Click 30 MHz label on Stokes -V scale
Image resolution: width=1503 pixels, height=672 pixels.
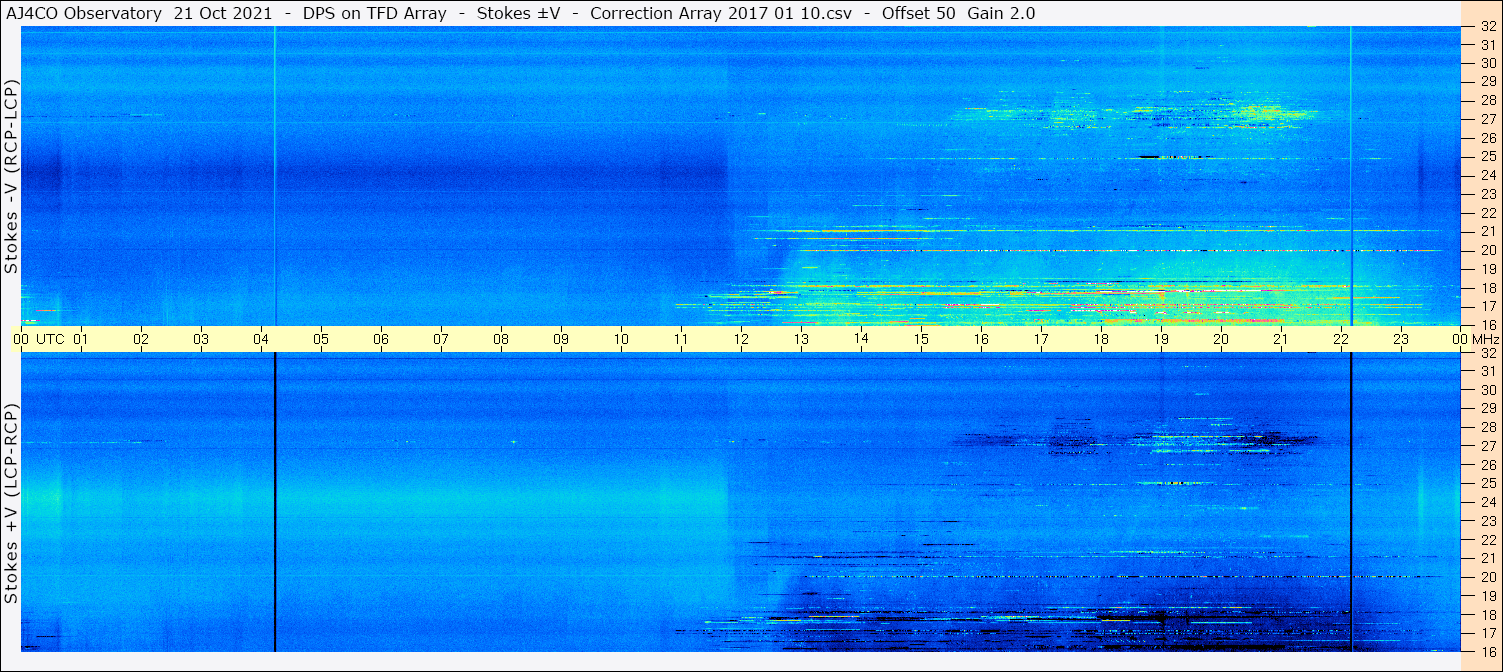pos(1488,63)
